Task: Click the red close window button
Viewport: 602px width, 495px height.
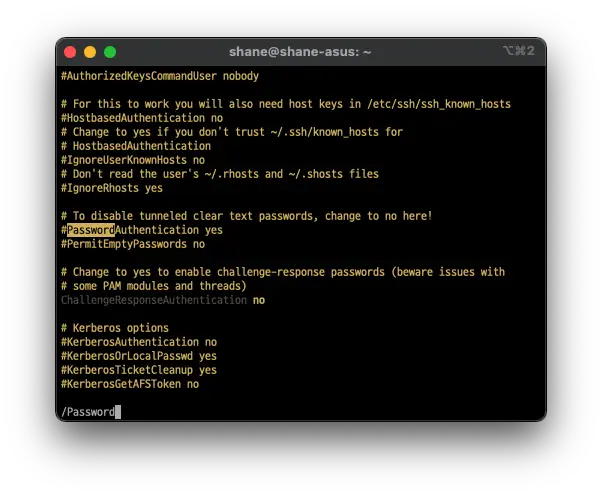Action: pos(70,52)
